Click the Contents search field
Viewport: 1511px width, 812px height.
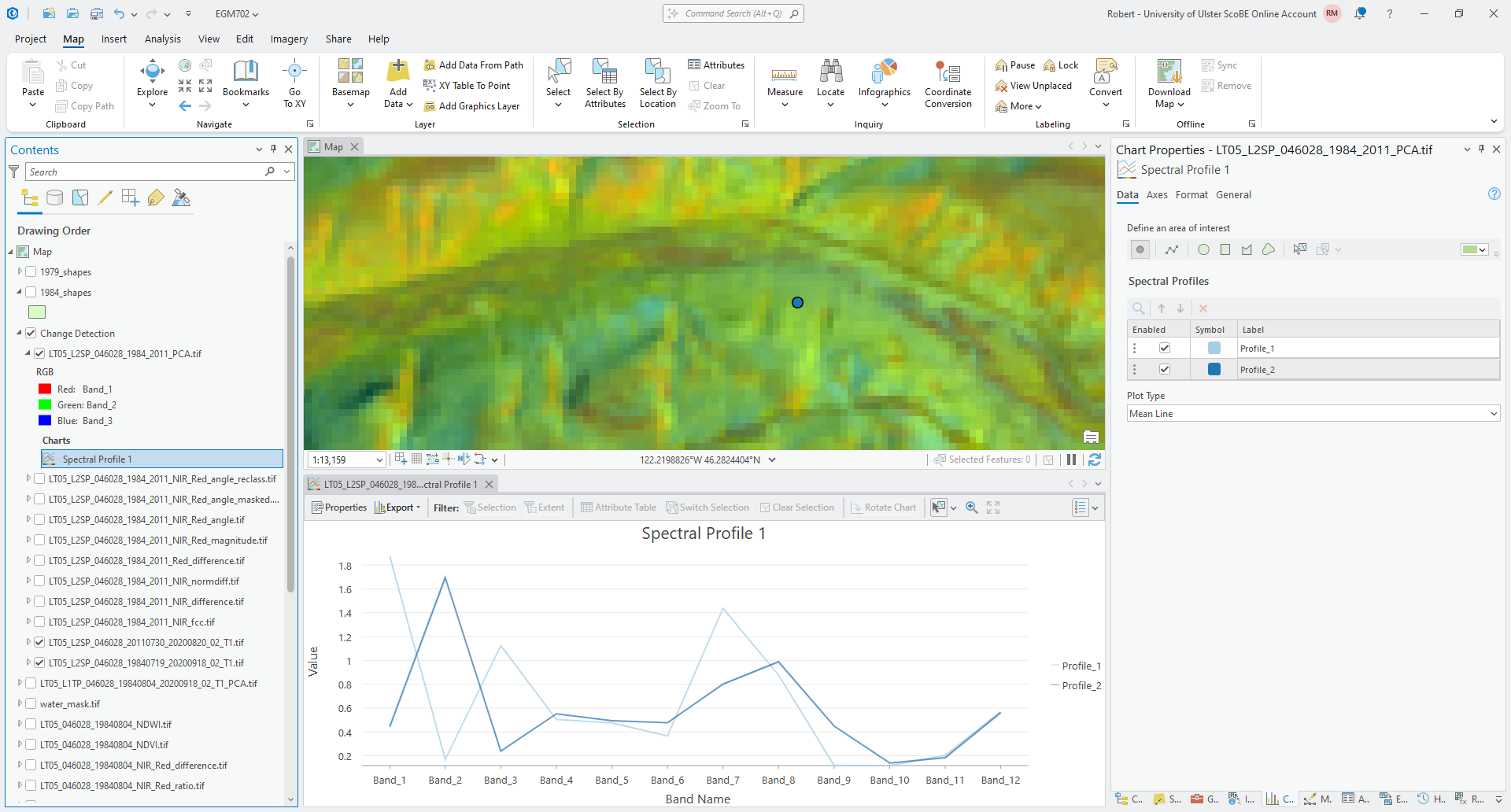(x=146, y=172)
